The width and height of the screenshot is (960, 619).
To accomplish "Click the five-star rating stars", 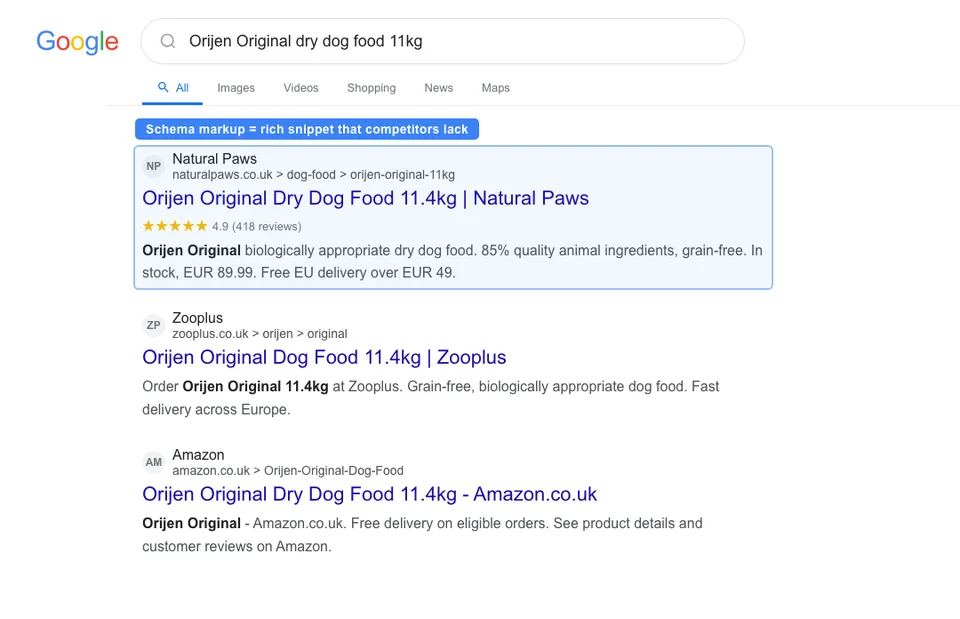I will [172, 226].
